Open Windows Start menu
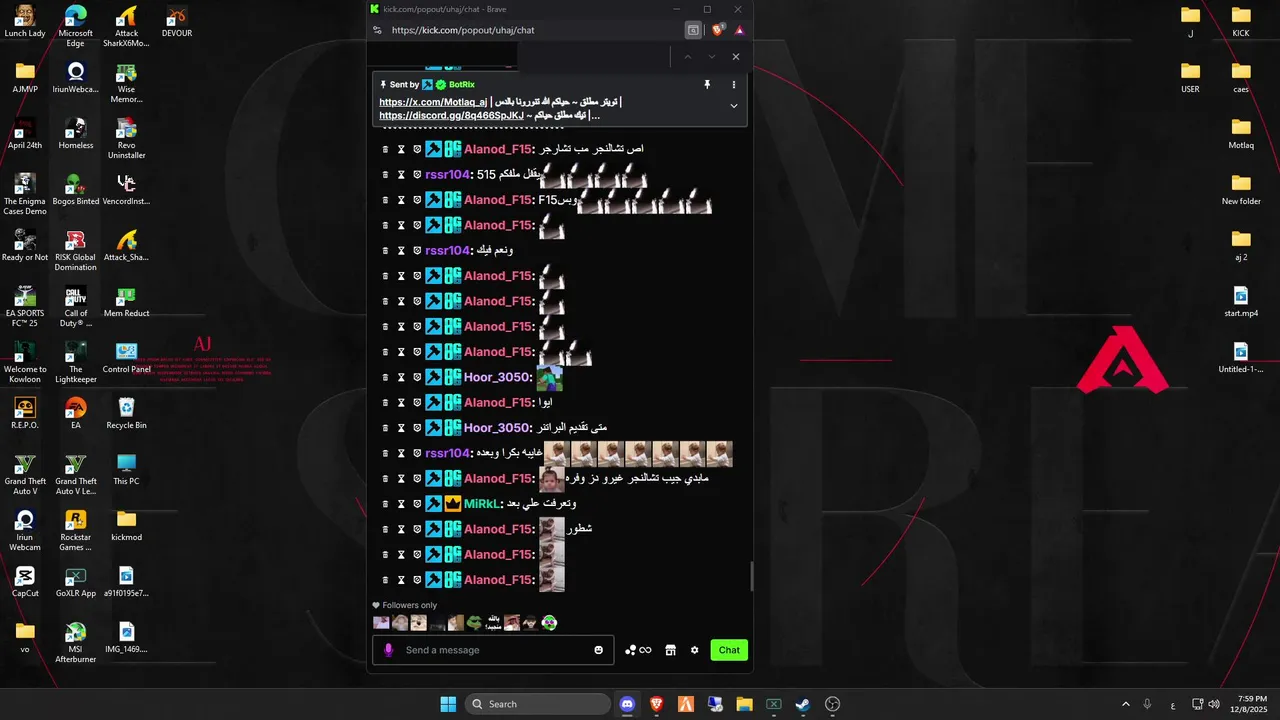 click(448, 704)
